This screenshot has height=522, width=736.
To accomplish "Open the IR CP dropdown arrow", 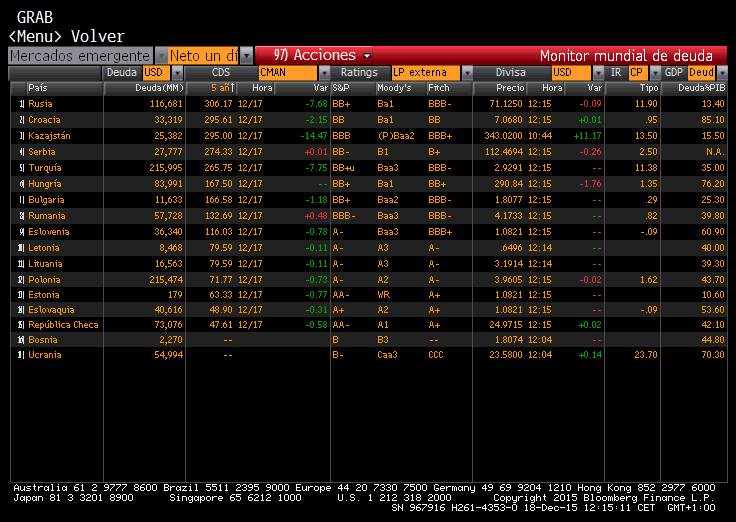I will [x=655, y=73].
